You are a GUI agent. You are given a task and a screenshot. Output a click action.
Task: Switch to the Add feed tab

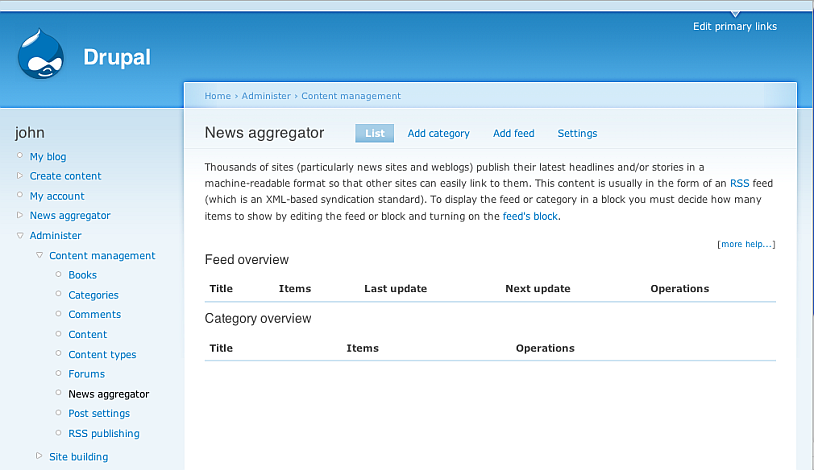513,133
